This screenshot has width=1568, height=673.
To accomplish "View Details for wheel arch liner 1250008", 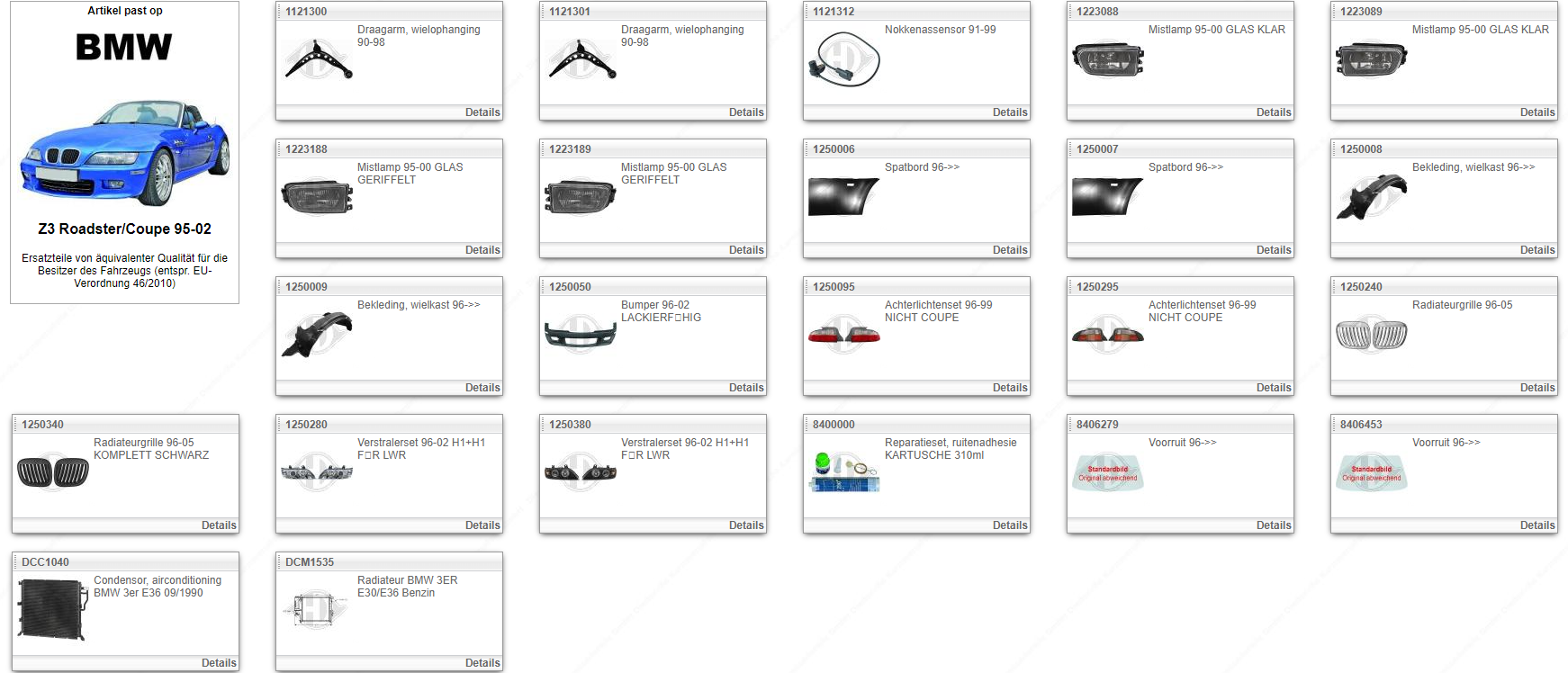I will (1536, 250).
